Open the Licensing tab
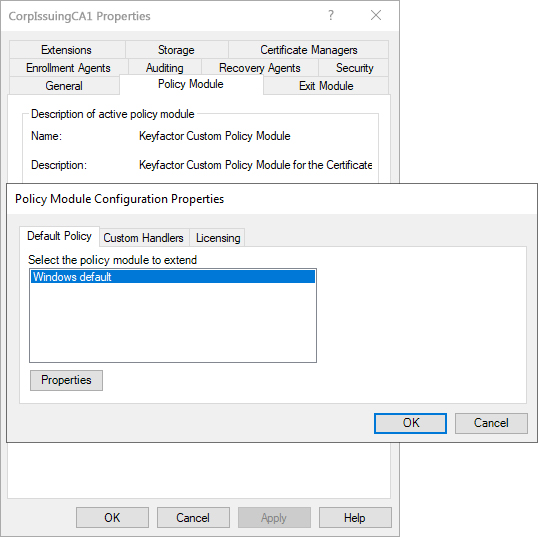538x537 pixels. click(x=218, y=238)
